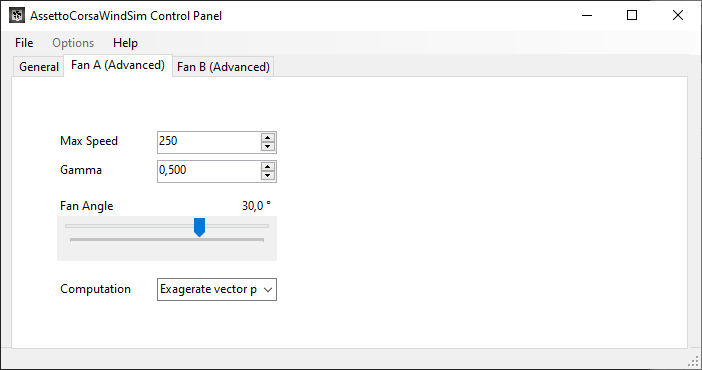The image size is (702, 370).
Task: Decrease Max Speed with the down arrow
Action: pyautogui.click(x=268, y=146)
